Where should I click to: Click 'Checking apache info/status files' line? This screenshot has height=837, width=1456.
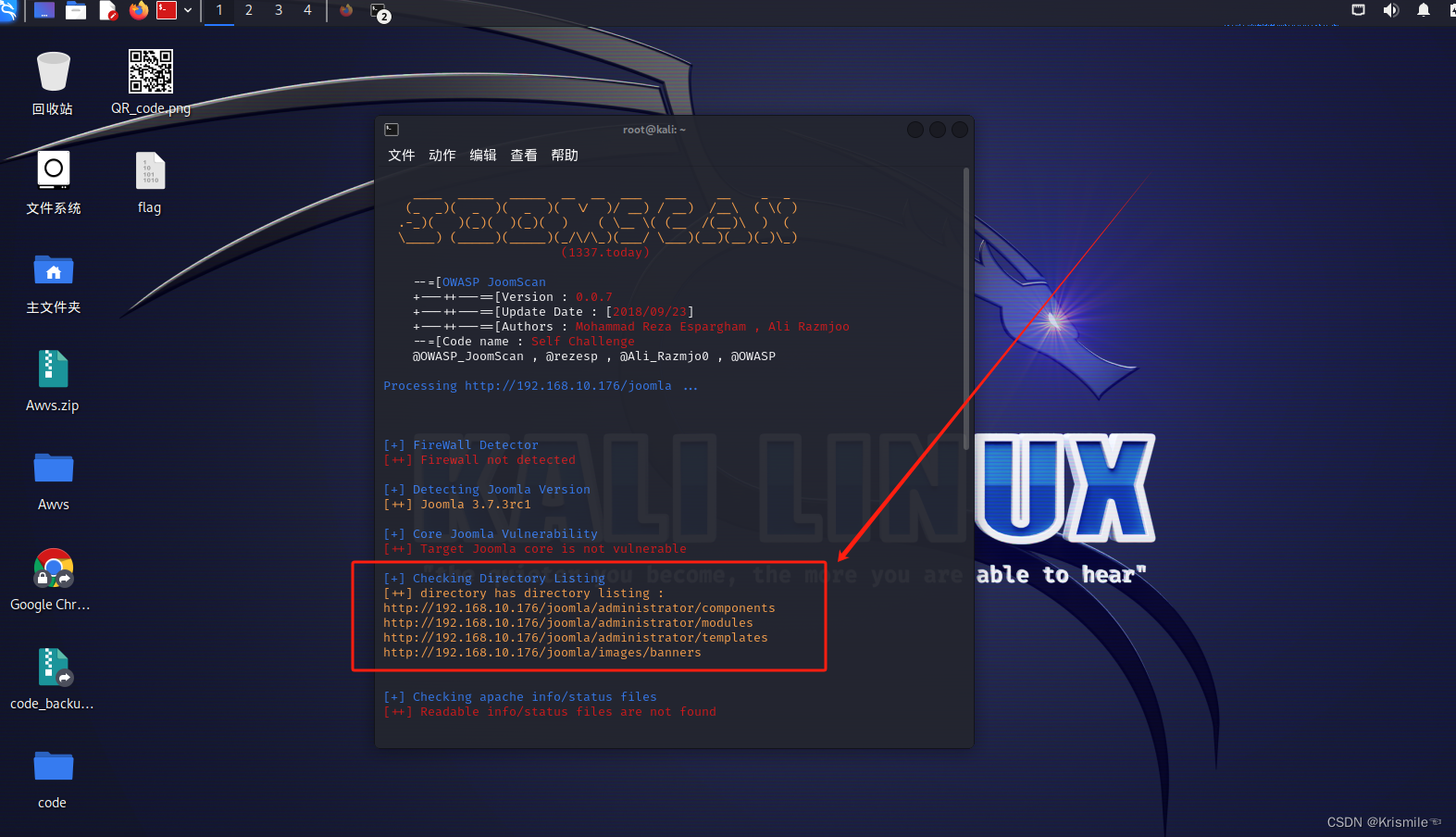[x=520, y=697]
